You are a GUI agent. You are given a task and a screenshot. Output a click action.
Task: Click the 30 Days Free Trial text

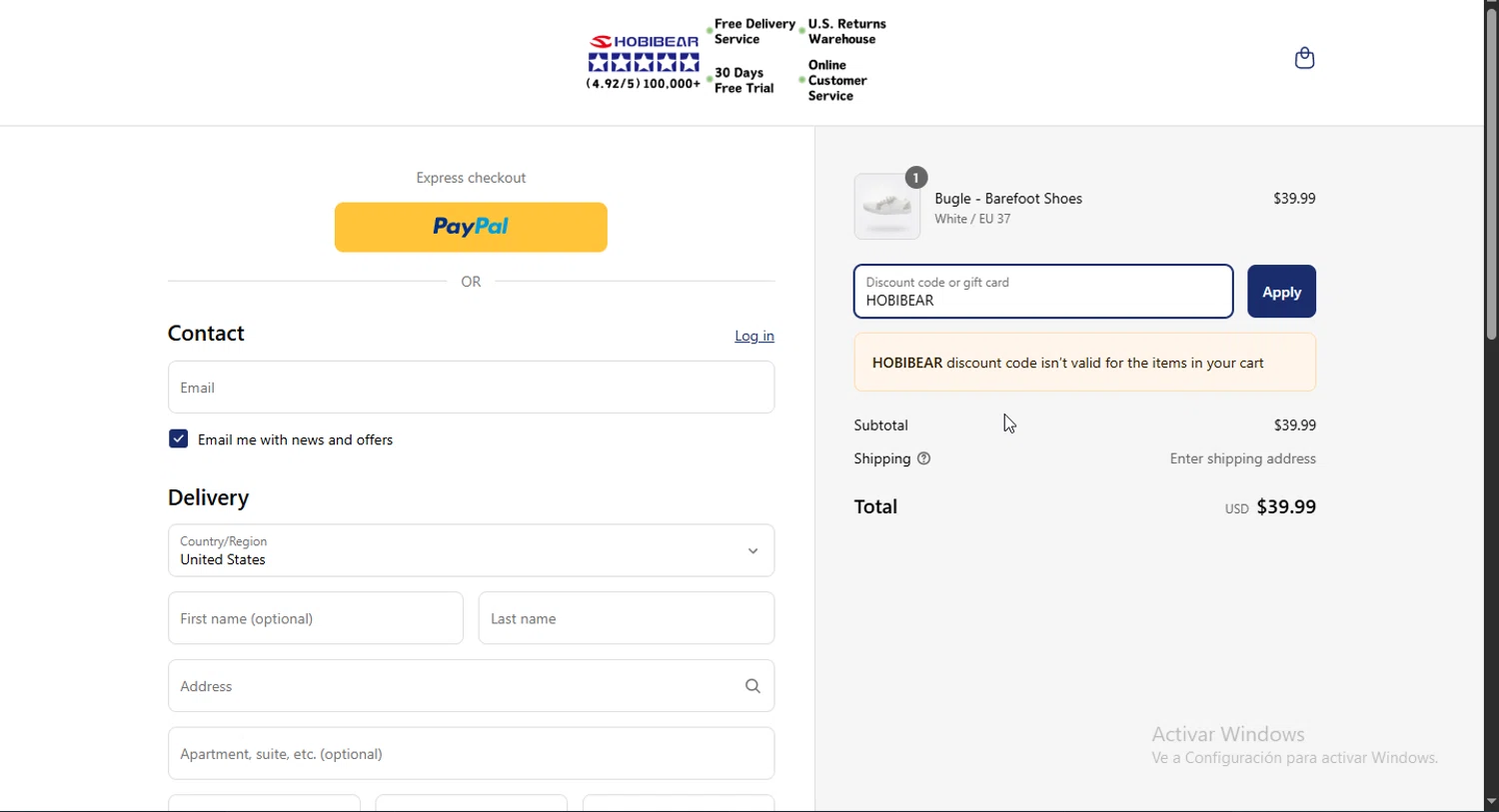click(745, 81)
